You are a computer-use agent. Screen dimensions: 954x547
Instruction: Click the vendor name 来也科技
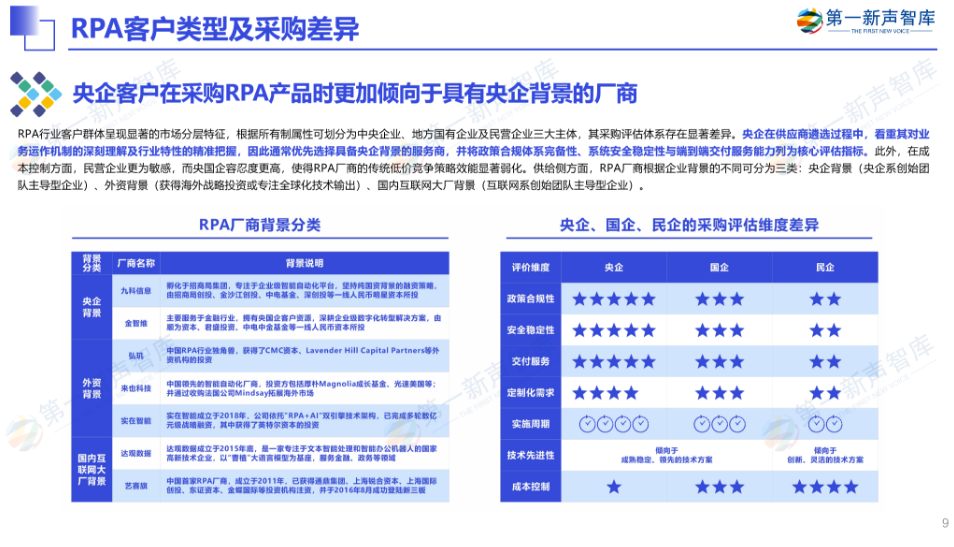[x=136, y=388]
